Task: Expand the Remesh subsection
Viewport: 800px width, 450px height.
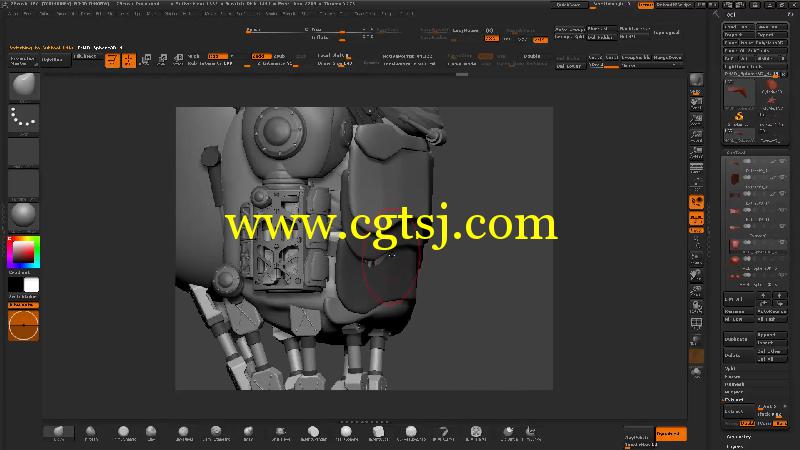Action: point(734,384)
